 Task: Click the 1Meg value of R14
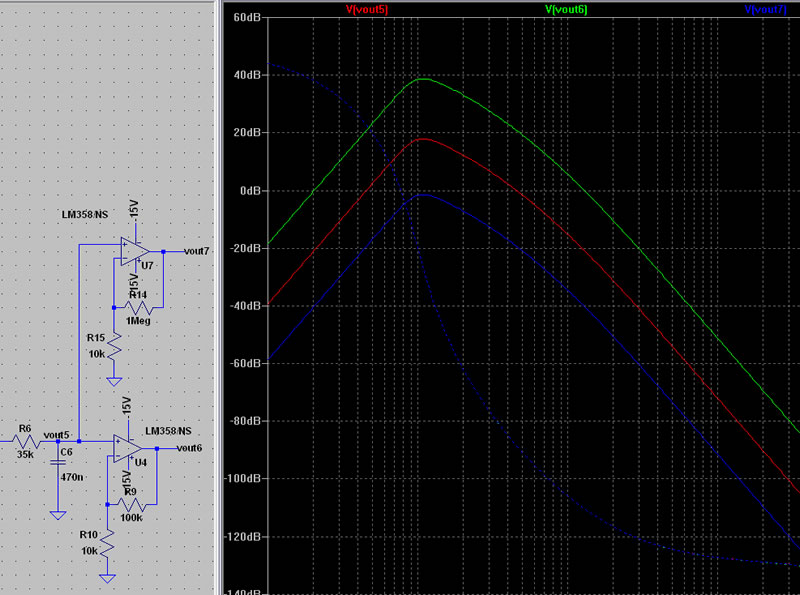coord(138,320)
